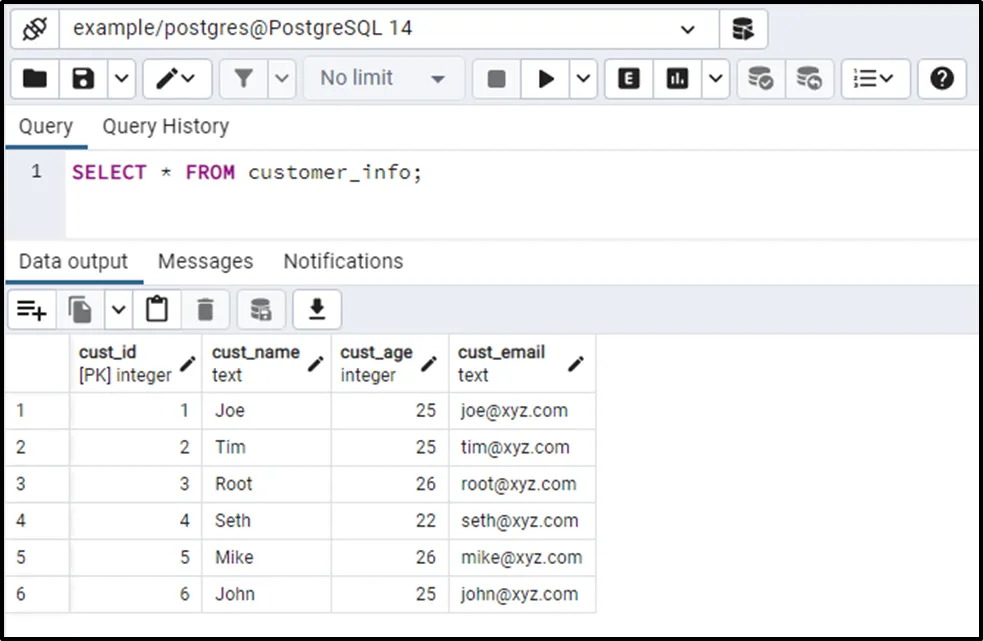The image size is (983, 641).
Task: Open a new query connection with the database icon
Action: [x=743, y=29]
